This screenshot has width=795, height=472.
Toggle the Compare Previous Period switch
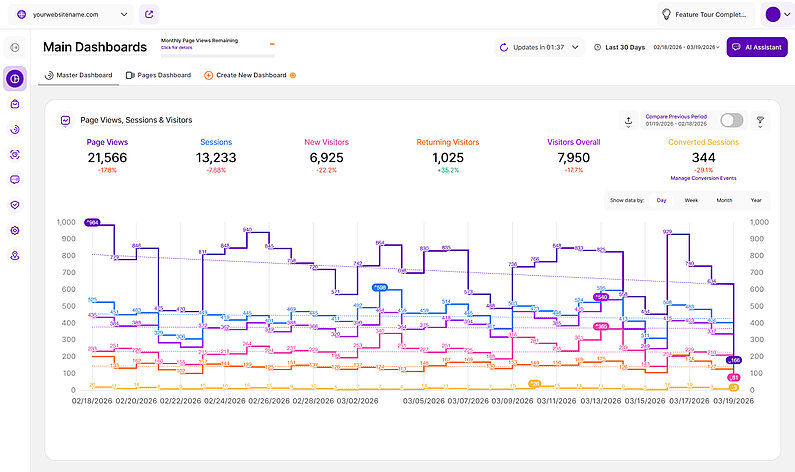click(731, 120)
